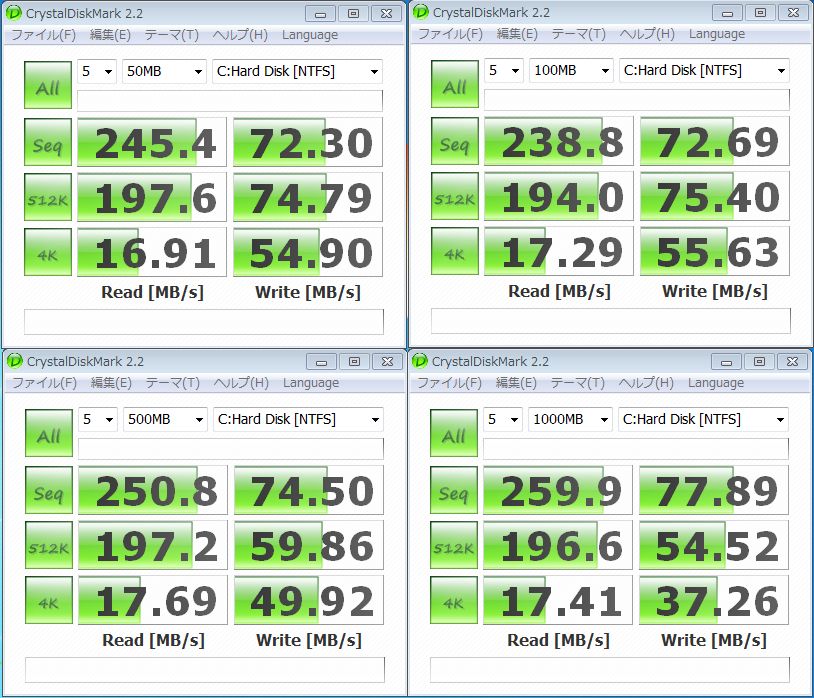
Task: Click 4K write result 55.63
Action: click(x=715, y=251)
